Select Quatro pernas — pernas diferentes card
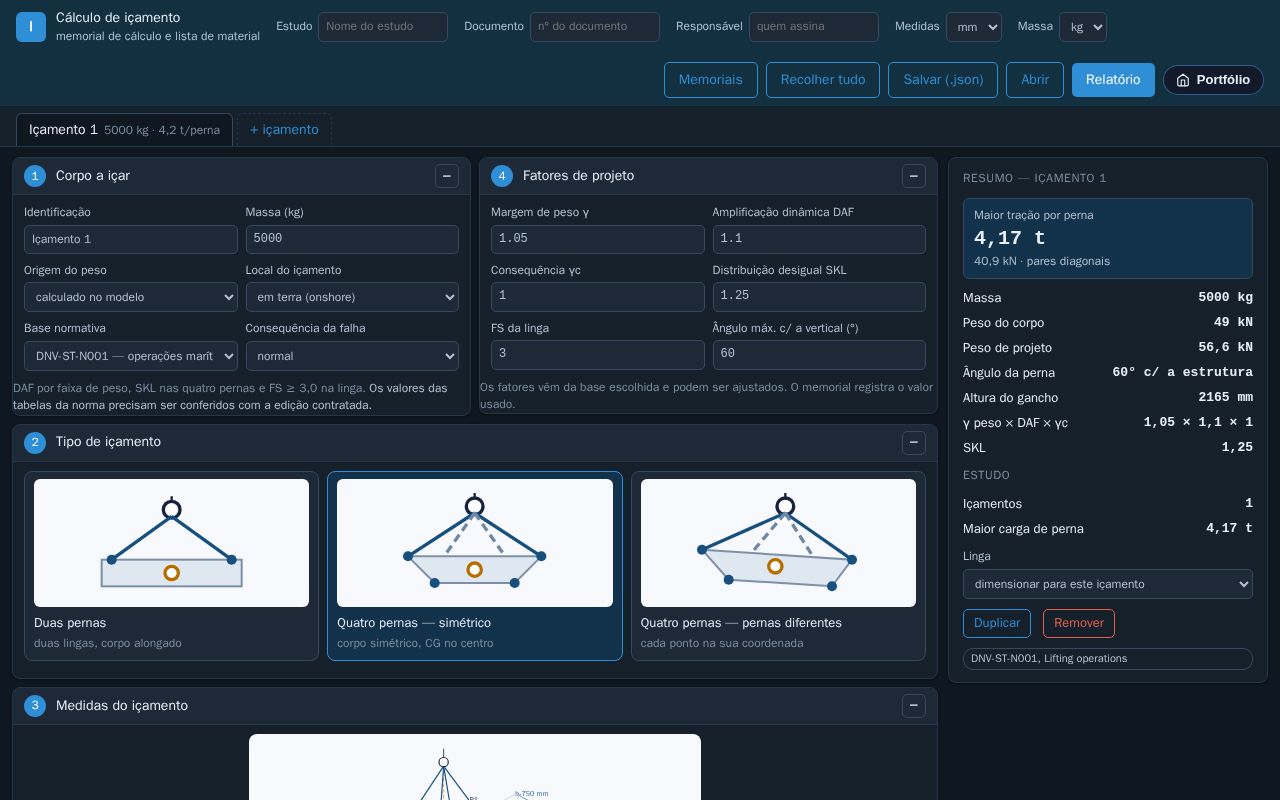This screenshot has width=1280, height=800. [778, 566]
